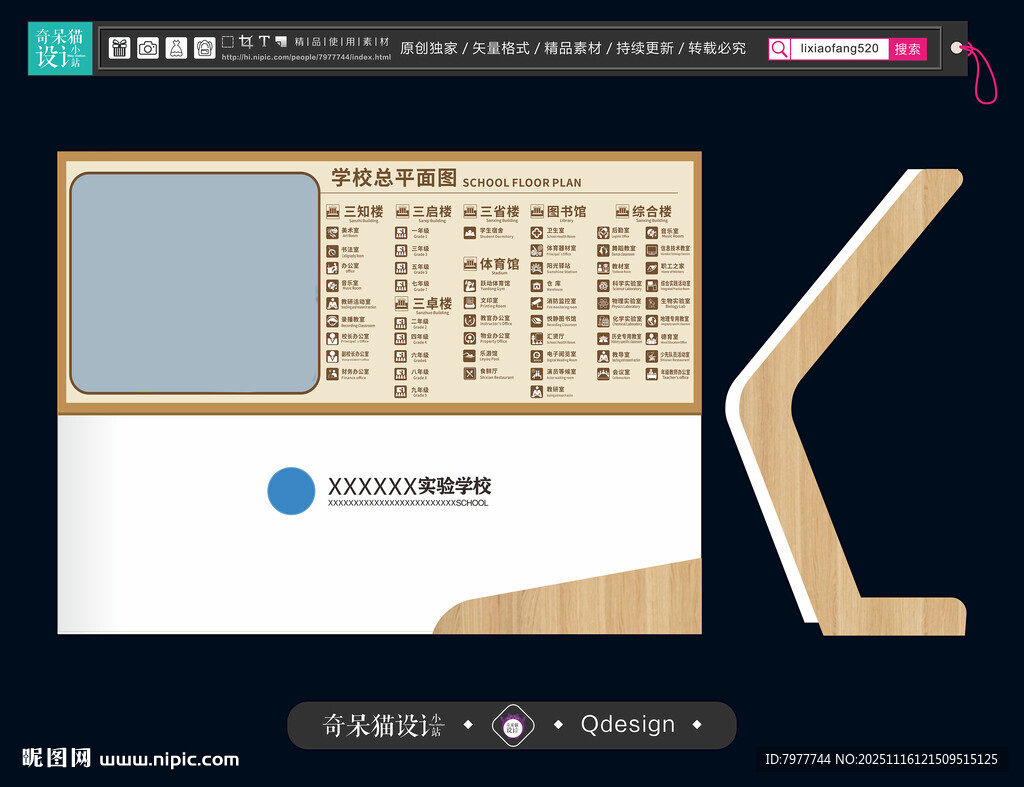Click the 教官办公室 label

[x=495, y=318]
